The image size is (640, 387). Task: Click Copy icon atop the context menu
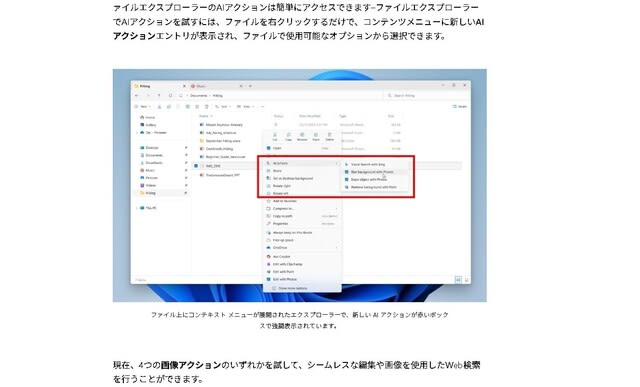pos(288,136)
